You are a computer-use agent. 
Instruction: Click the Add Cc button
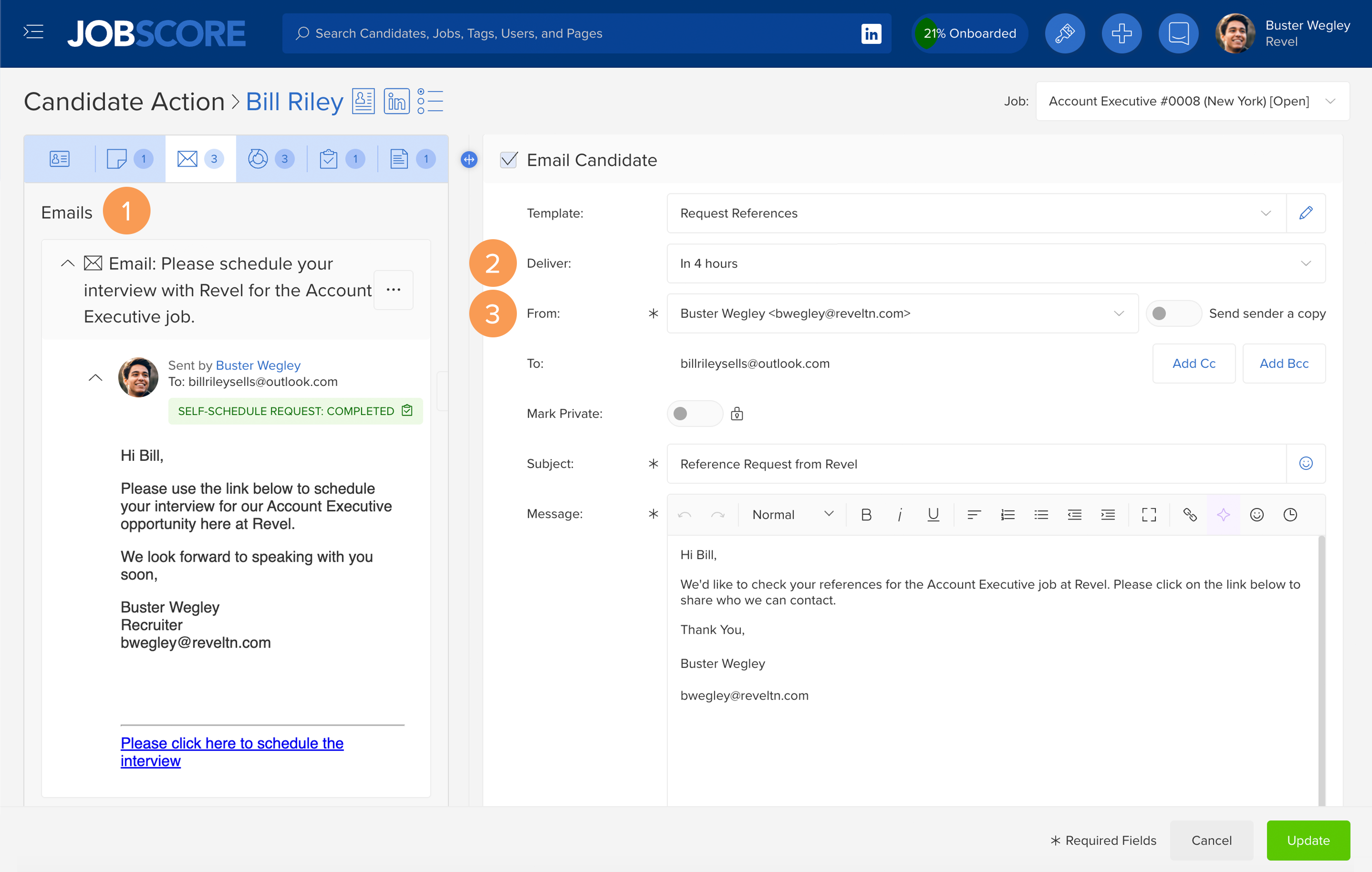(1194, 364)
